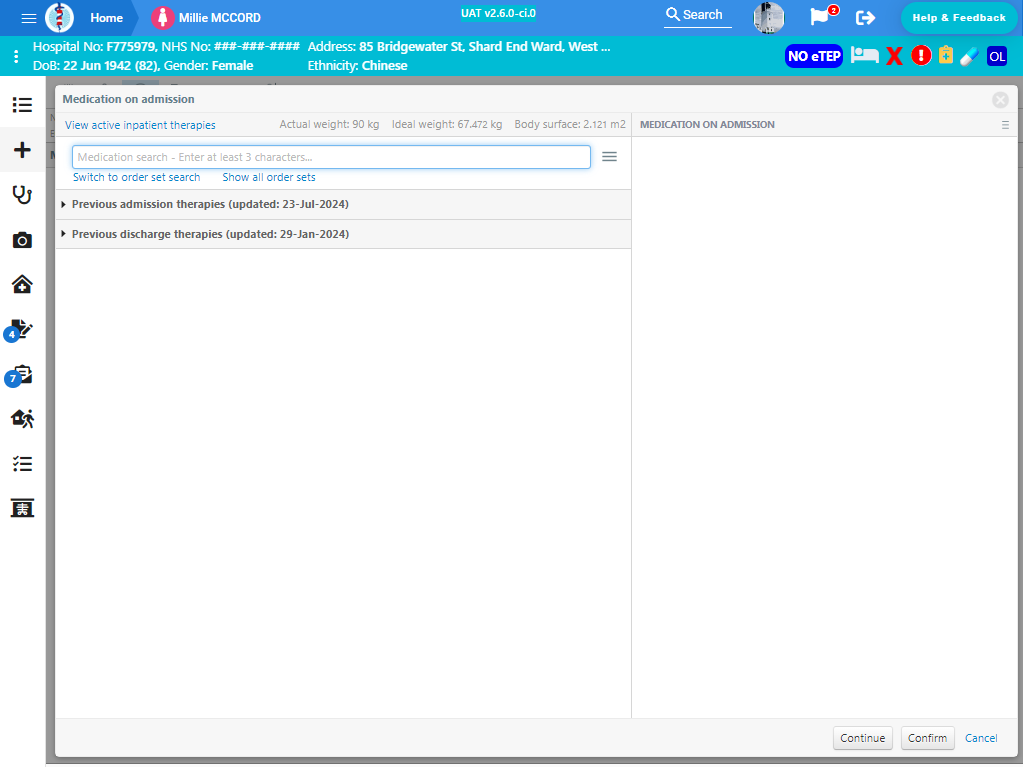Expand Previous discharge therapies section

point(343,234)
